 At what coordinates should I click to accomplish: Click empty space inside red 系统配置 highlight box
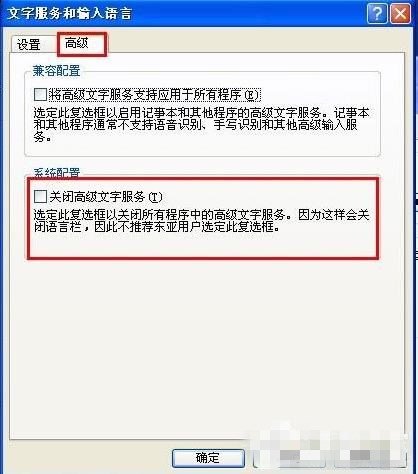tap(203, 245)
